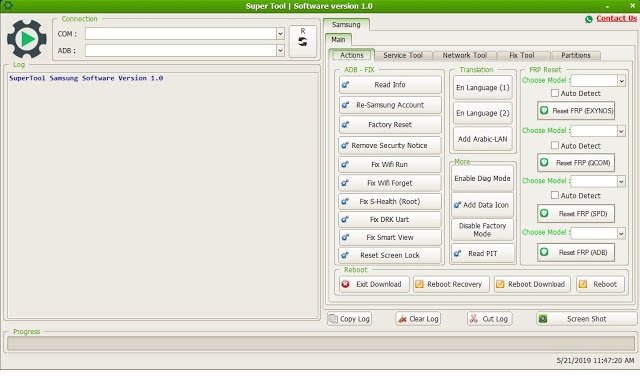The height and width of the screenshot is (376, 640).
Task: Enable Auto Detect for the QCOM model
Action: click(x=555, y=145)
